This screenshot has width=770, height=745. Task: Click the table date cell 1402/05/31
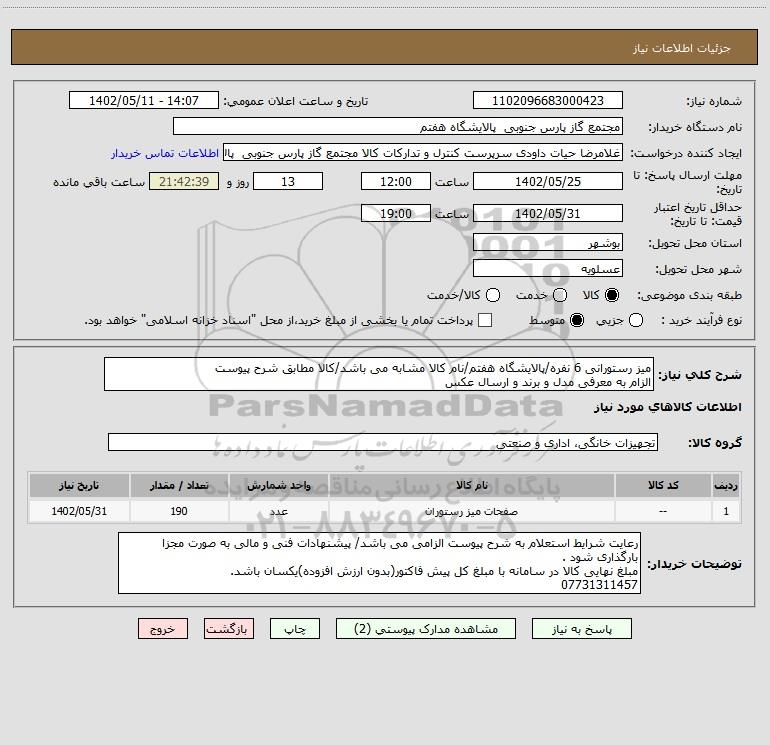click(x=79, y=511)
